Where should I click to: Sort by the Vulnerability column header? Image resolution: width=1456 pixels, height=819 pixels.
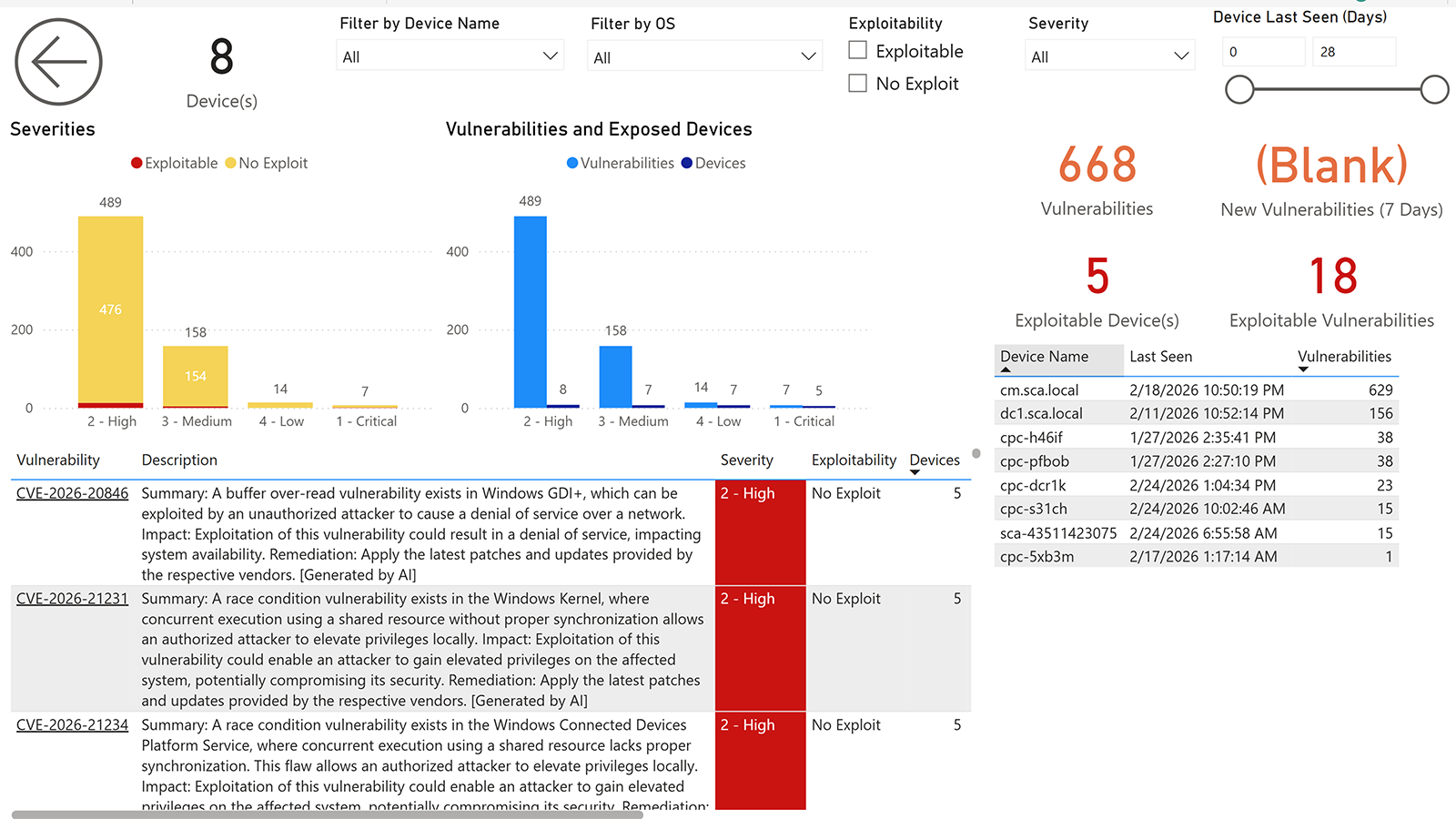(58, 460)
